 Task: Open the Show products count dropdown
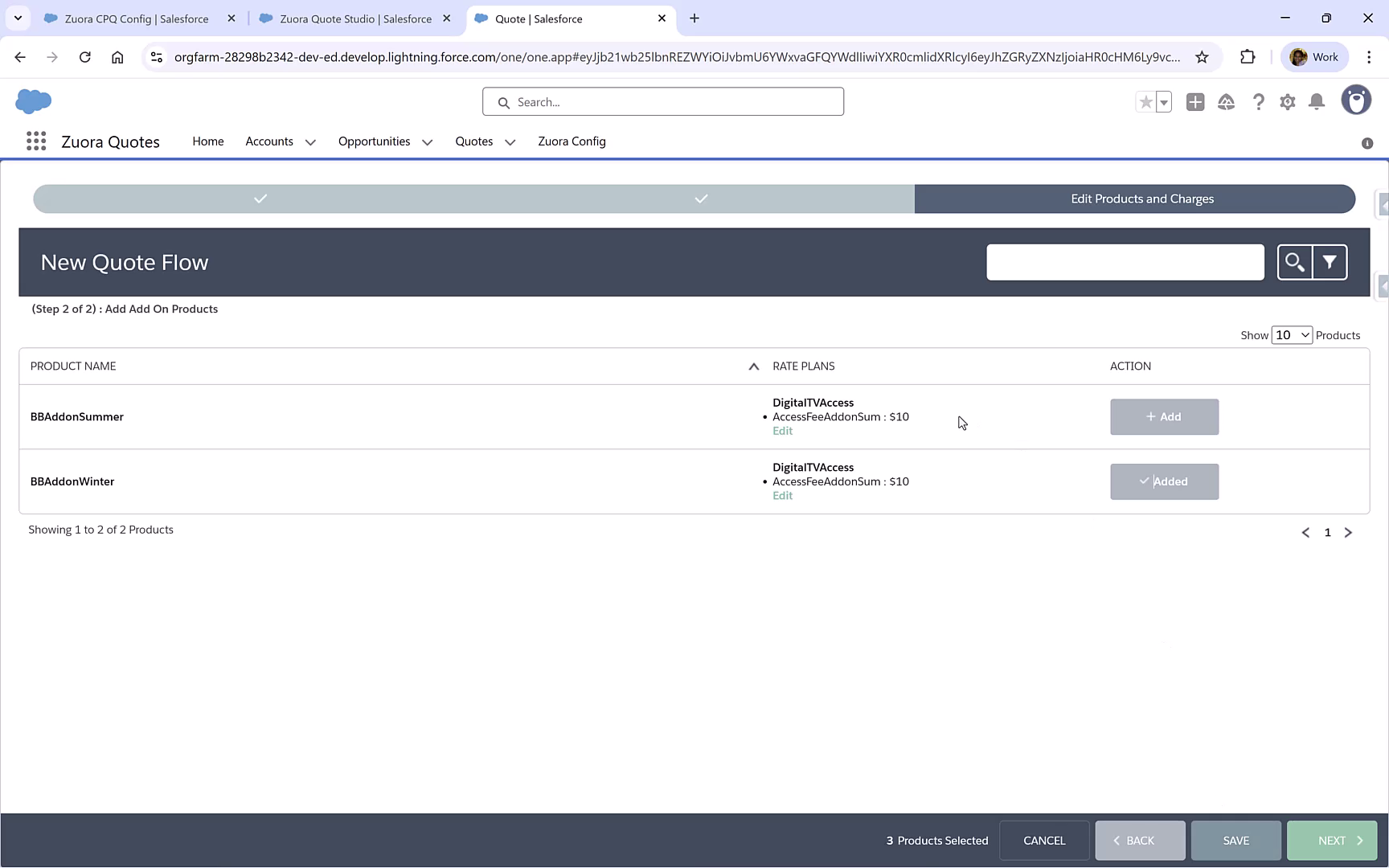(1291, 334)
